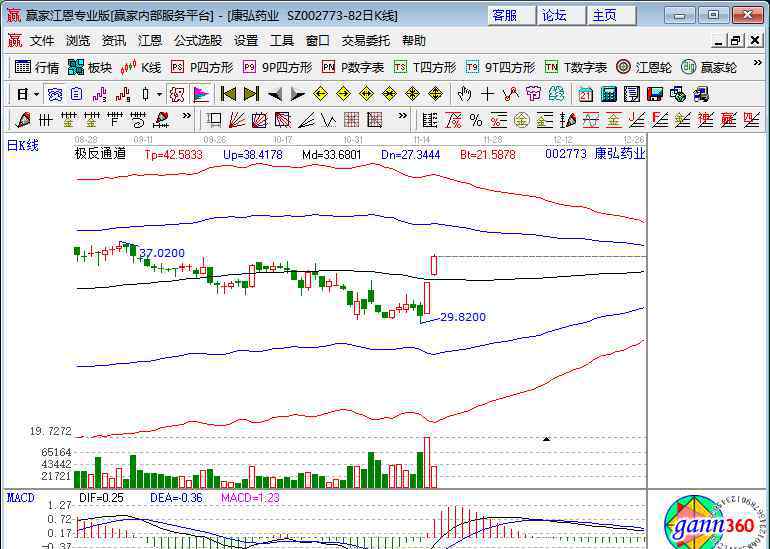Click the gann360 logo

(x=713, y=524)
